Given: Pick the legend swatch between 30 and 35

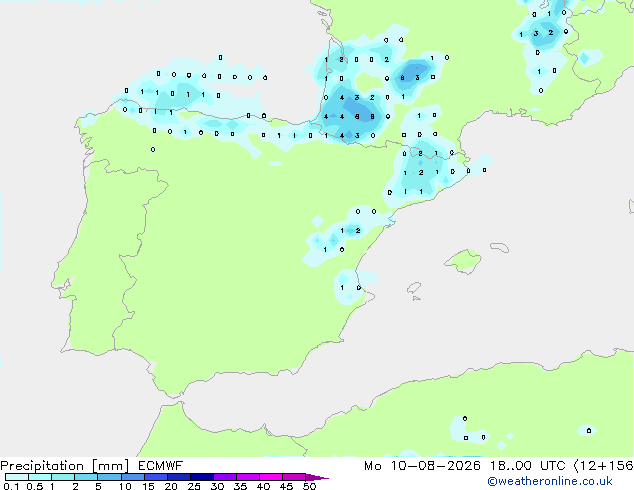Looking at the screenshot, I should 224,477.
